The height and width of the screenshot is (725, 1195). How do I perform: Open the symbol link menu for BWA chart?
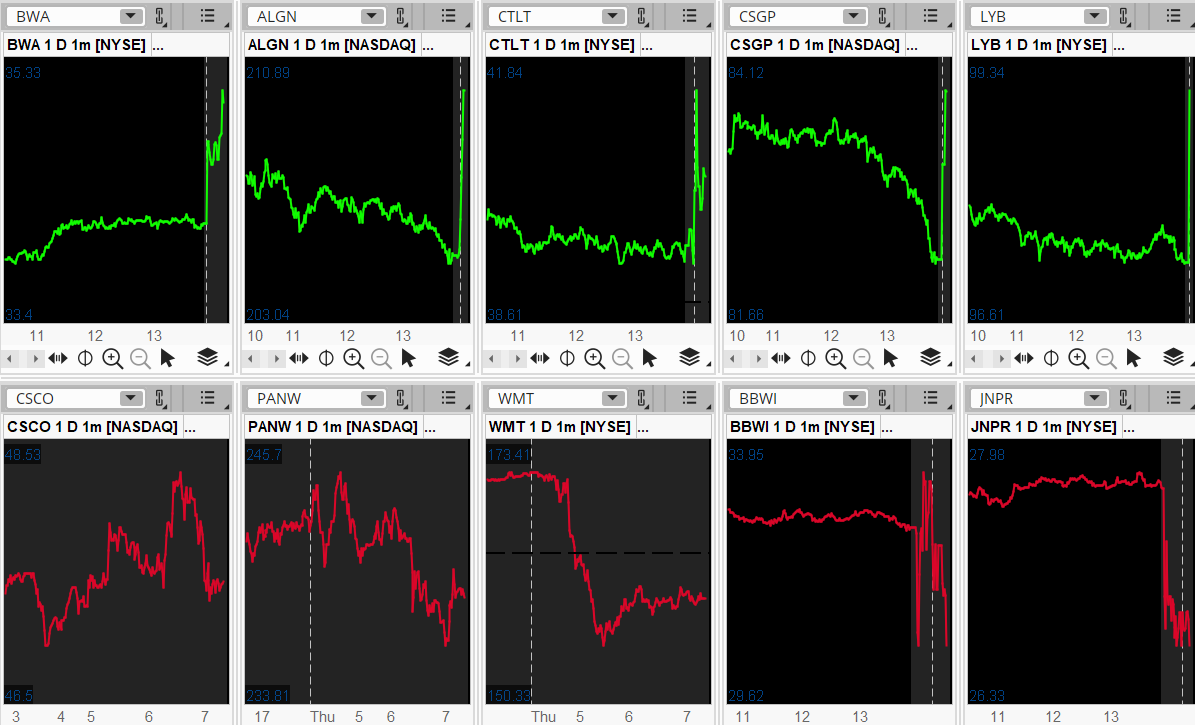(161, 16)
